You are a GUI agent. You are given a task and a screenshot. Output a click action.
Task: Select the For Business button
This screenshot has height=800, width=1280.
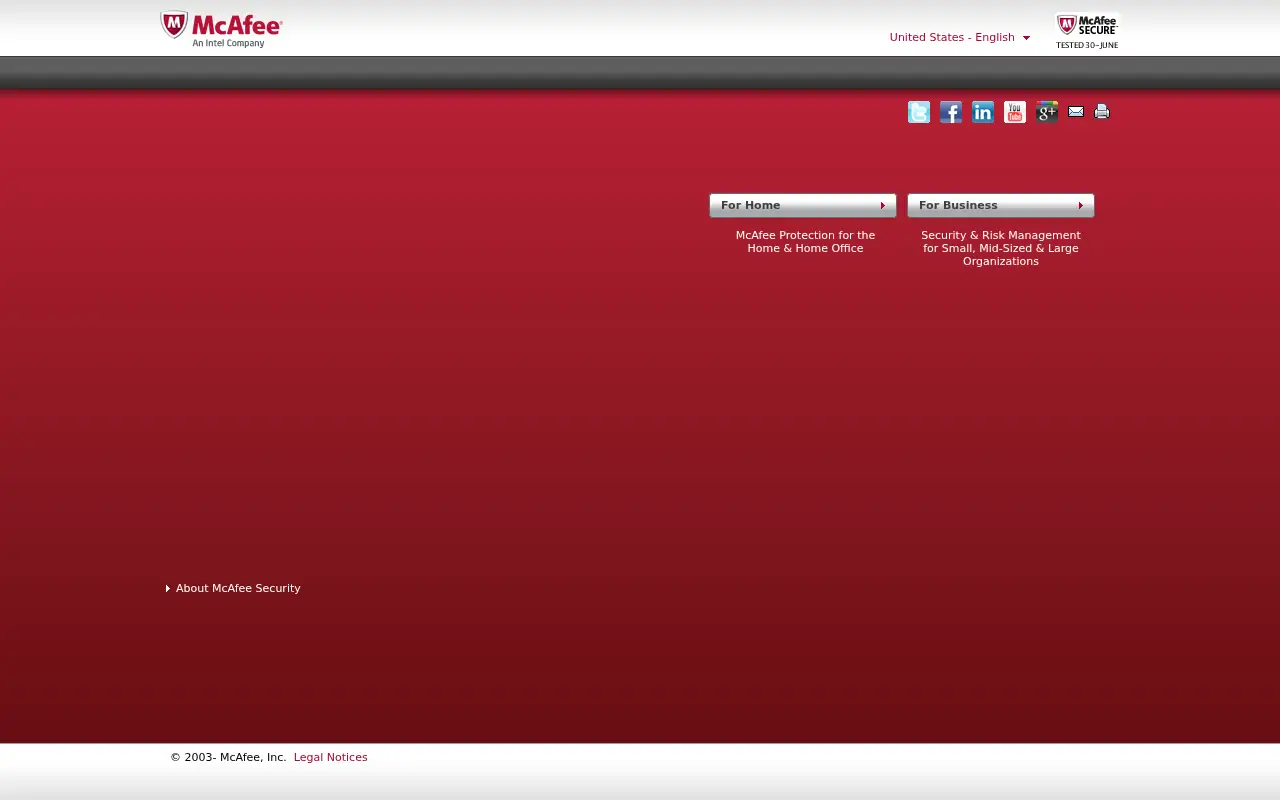(x=1001, y=205)
